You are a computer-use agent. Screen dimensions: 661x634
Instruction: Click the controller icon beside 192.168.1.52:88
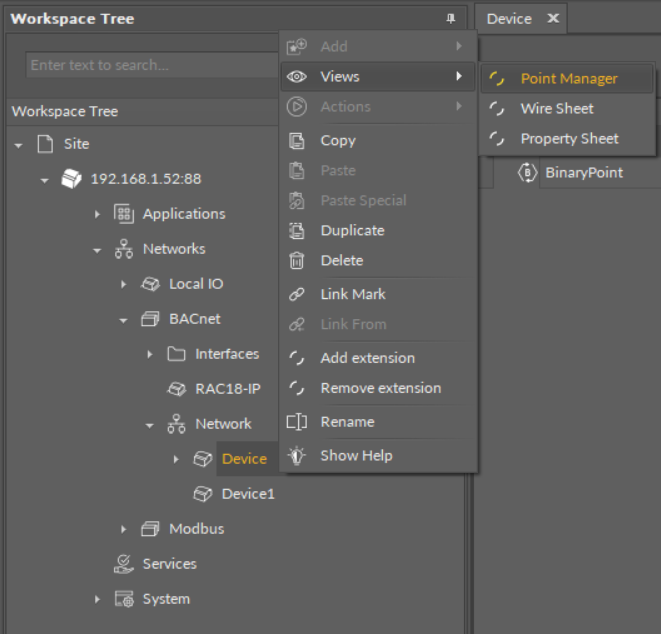71,179
